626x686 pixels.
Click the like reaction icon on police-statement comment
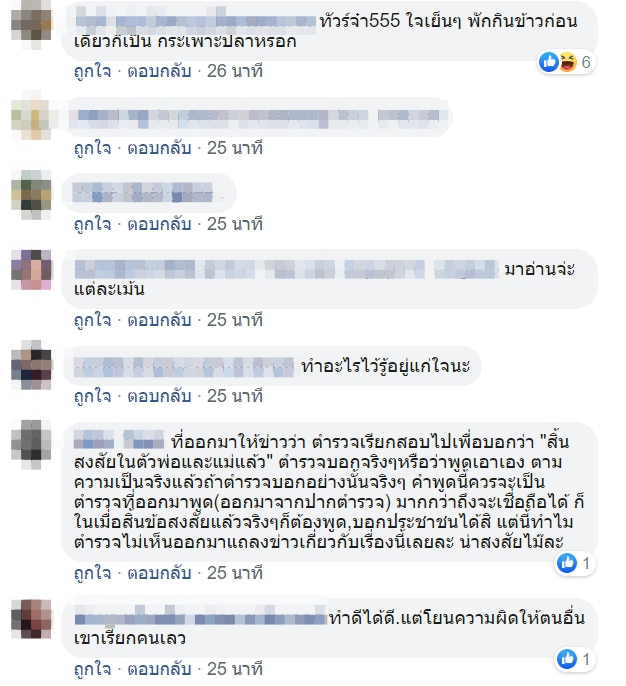pos(567,563)
